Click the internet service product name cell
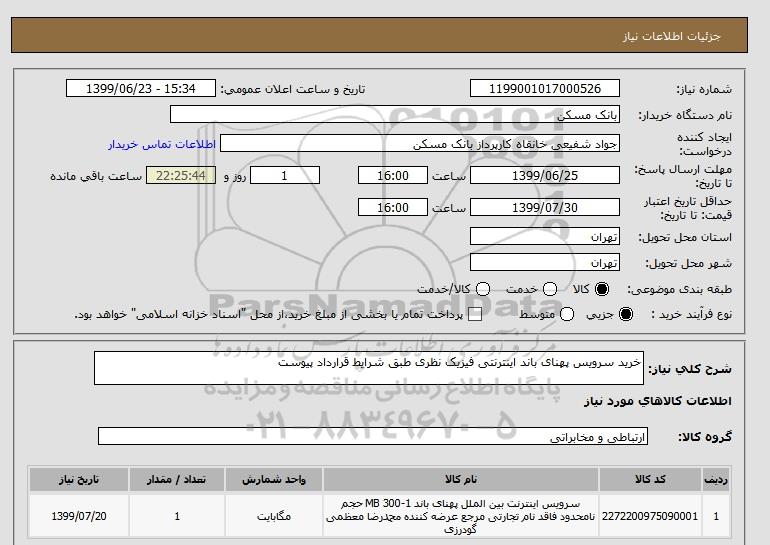 coord(461,516)
